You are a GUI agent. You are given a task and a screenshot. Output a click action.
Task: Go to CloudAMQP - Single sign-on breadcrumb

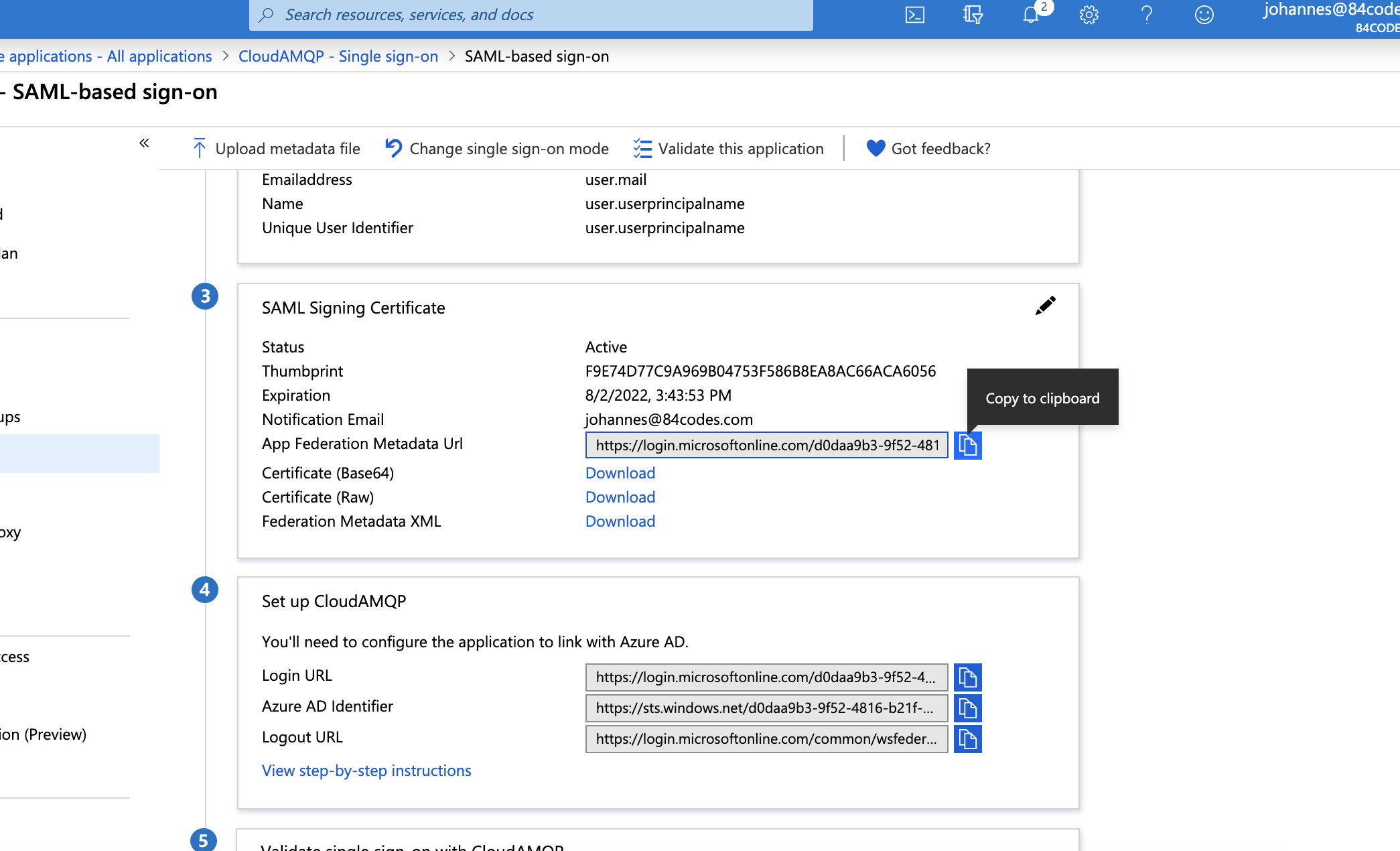[338, 56]
